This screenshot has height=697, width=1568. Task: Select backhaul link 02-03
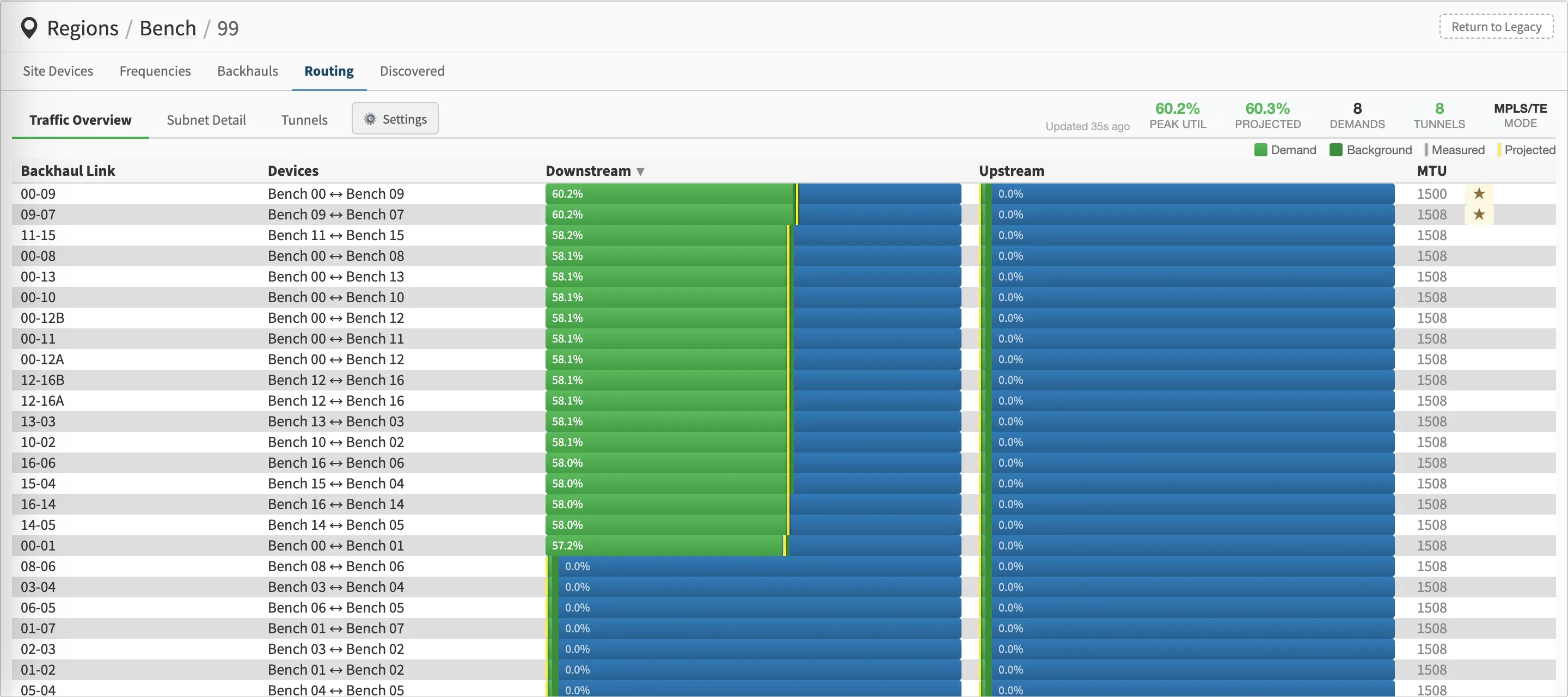(x=38, y=649)
